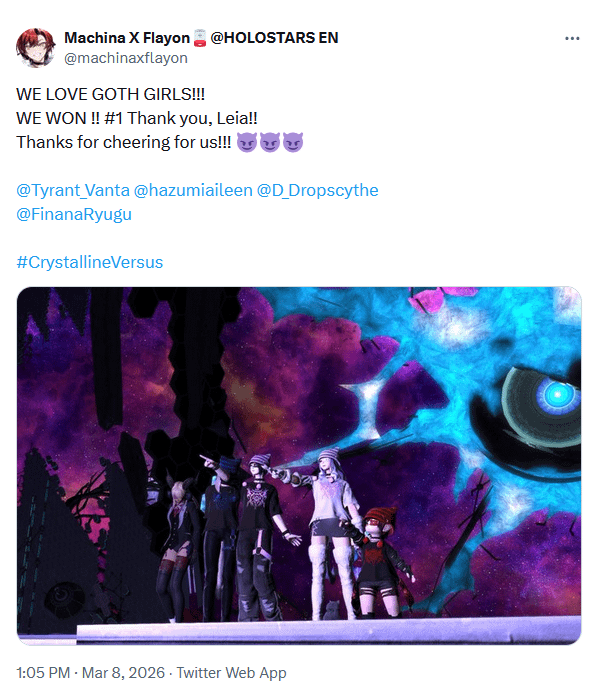
Task: Click the red-hooded character in image
Action: (382, 563)
